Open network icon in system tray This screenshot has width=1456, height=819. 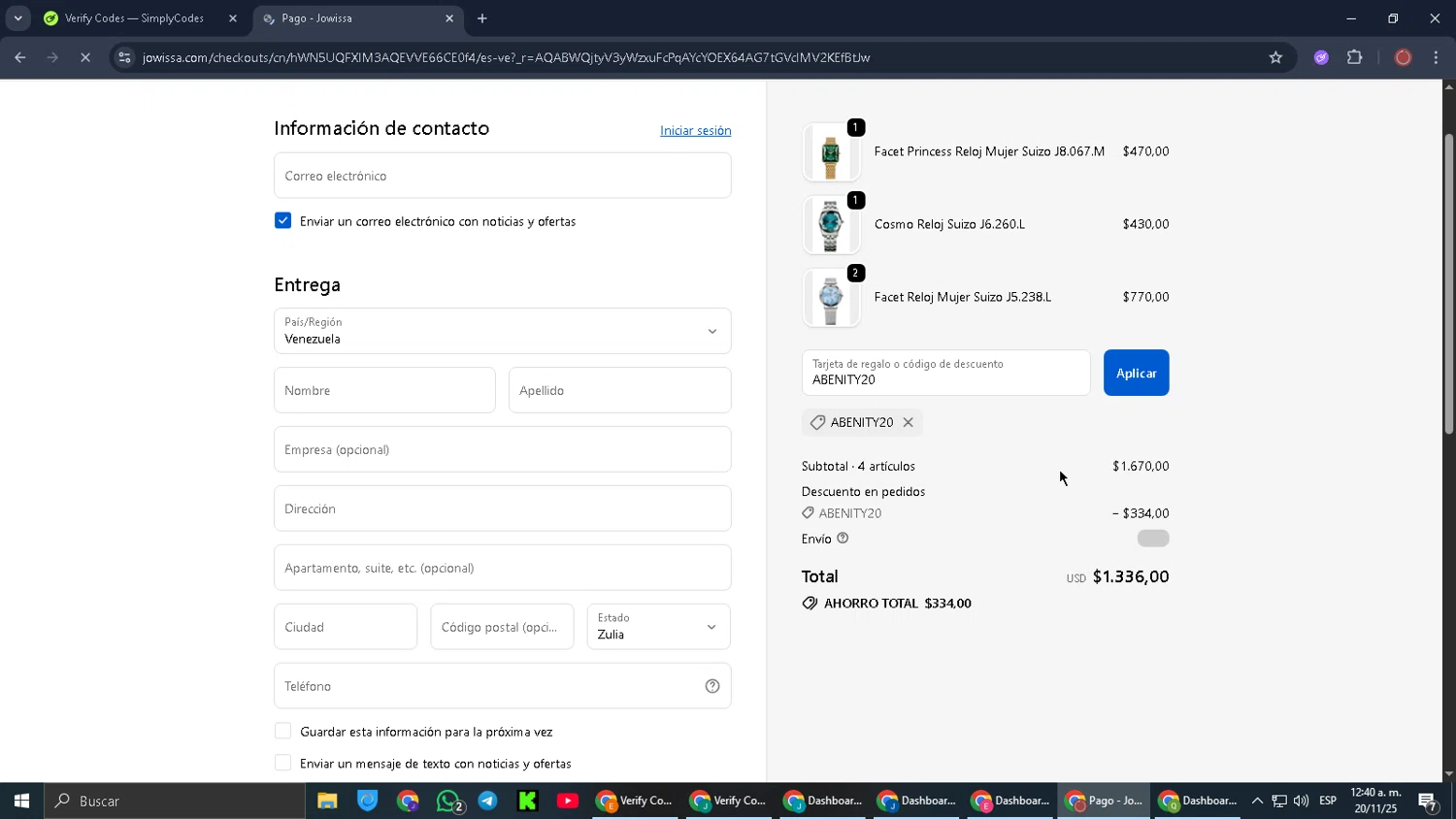pyautogui.click(x=1279, y=801)
